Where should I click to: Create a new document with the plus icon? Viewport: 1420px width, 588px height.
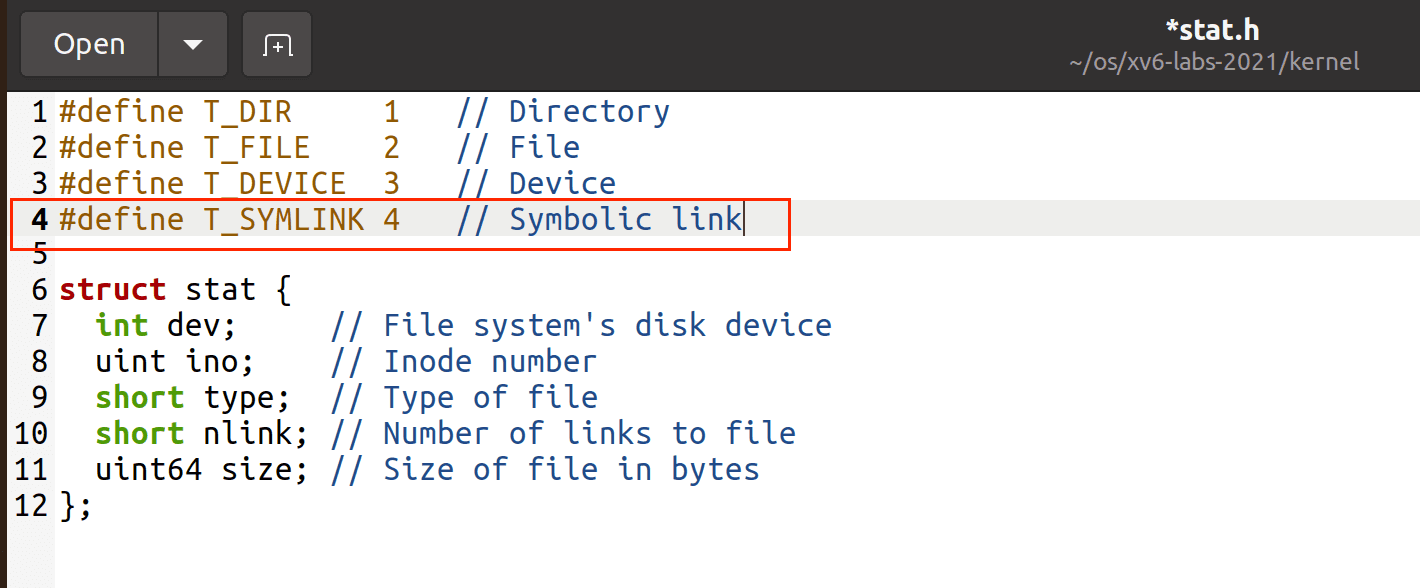click(277, 45)
